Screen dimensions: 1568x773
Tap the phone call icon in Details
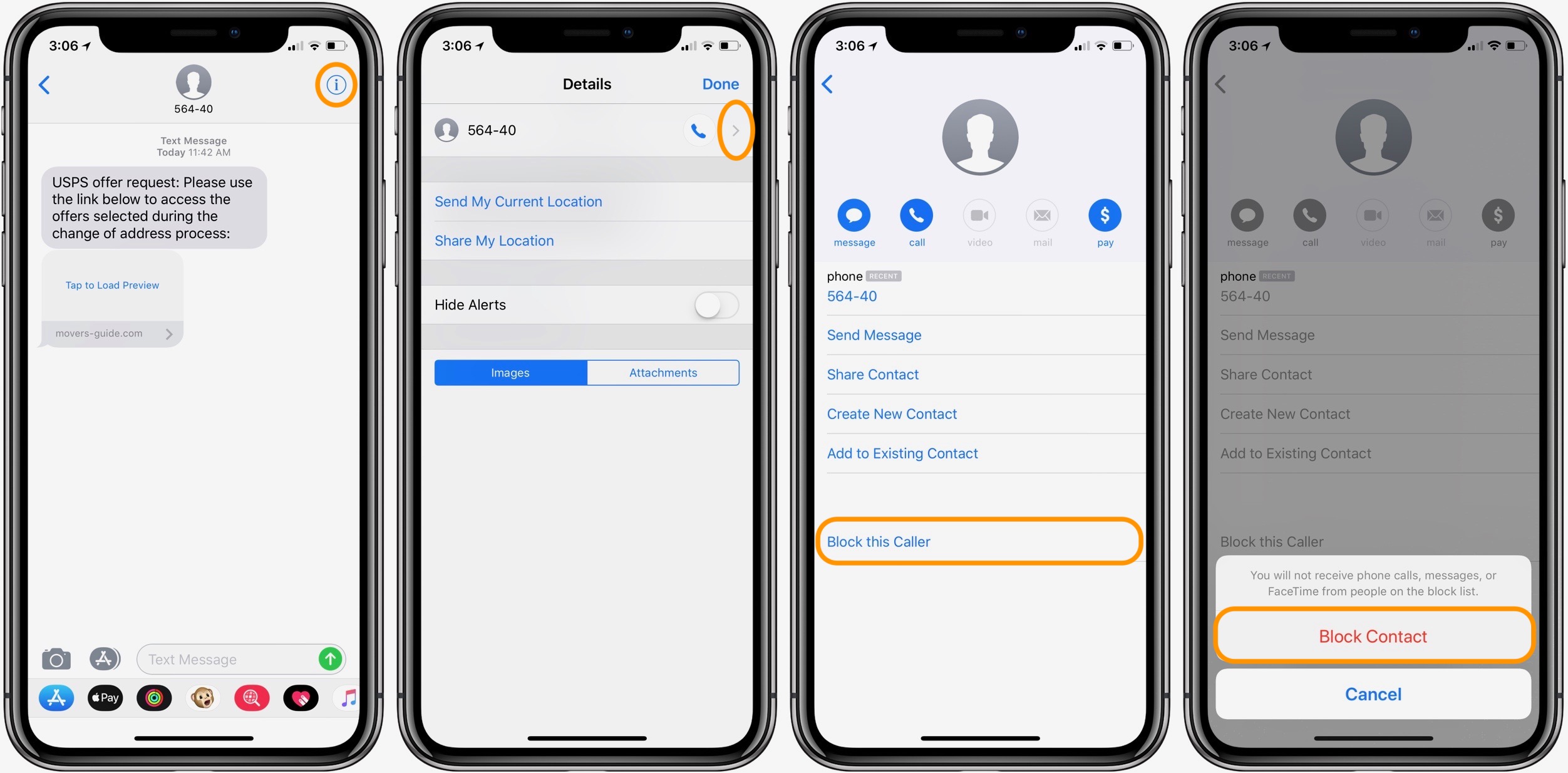699,130
